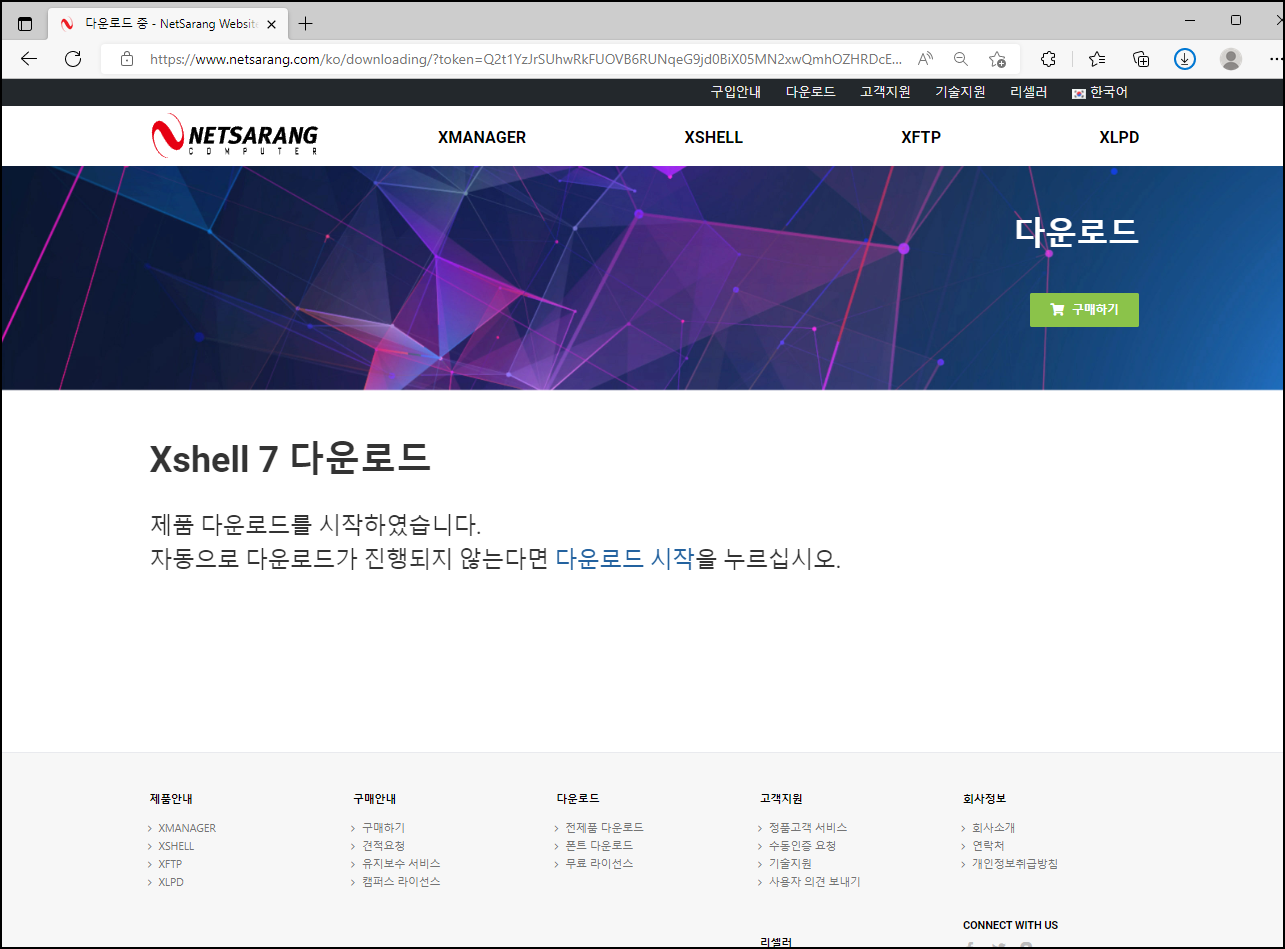Viewport: 1285px width, 949px height.
Task: Open footer link 개인정보취급방침
Action: pyautogui.click(x=1015, y=864)
